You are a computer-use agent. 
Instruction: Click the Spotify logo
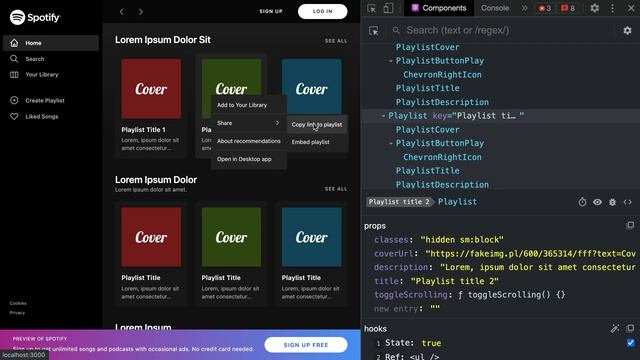[34, 18]
